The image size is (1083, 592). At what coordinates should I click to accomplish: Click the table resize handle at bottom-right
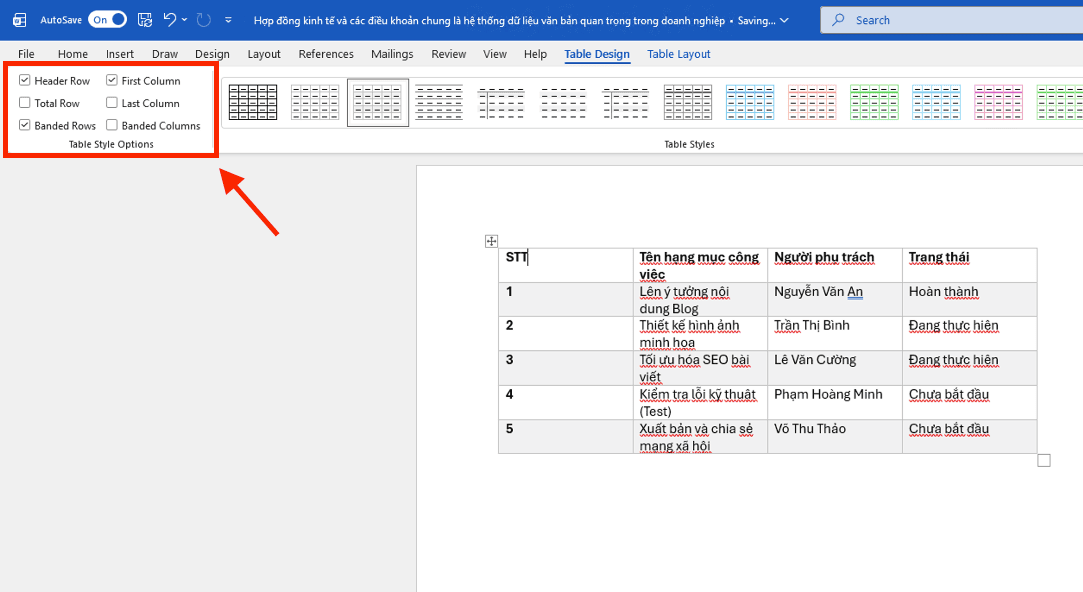click(x=1044, y=460)
